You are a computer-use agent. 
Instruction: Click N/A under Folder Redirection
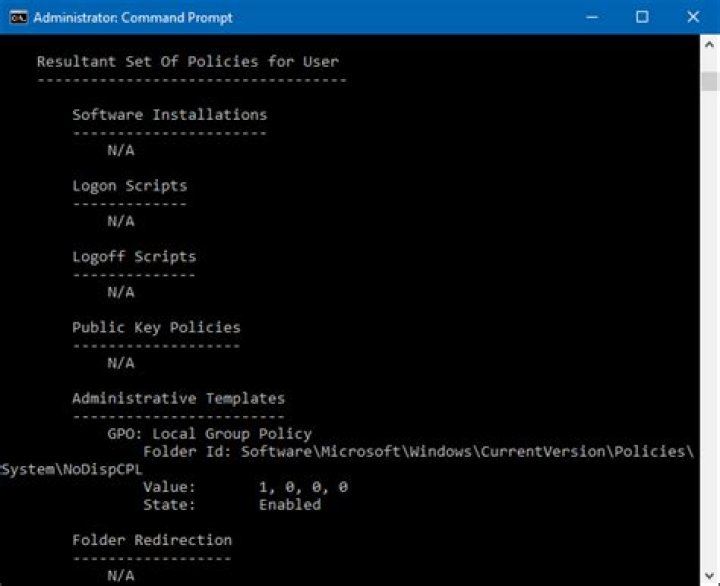coord(121,575)
